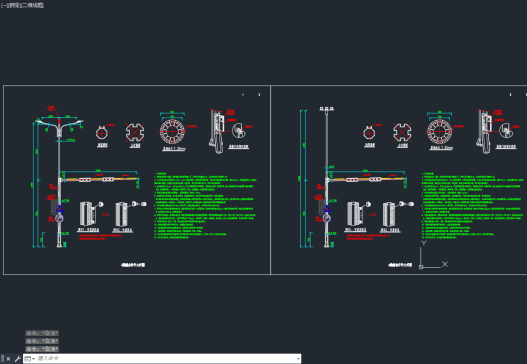Open the viewport controls label in the top-left corner
The height and width of the screenshot is (364, 527).
click(22, 5)
